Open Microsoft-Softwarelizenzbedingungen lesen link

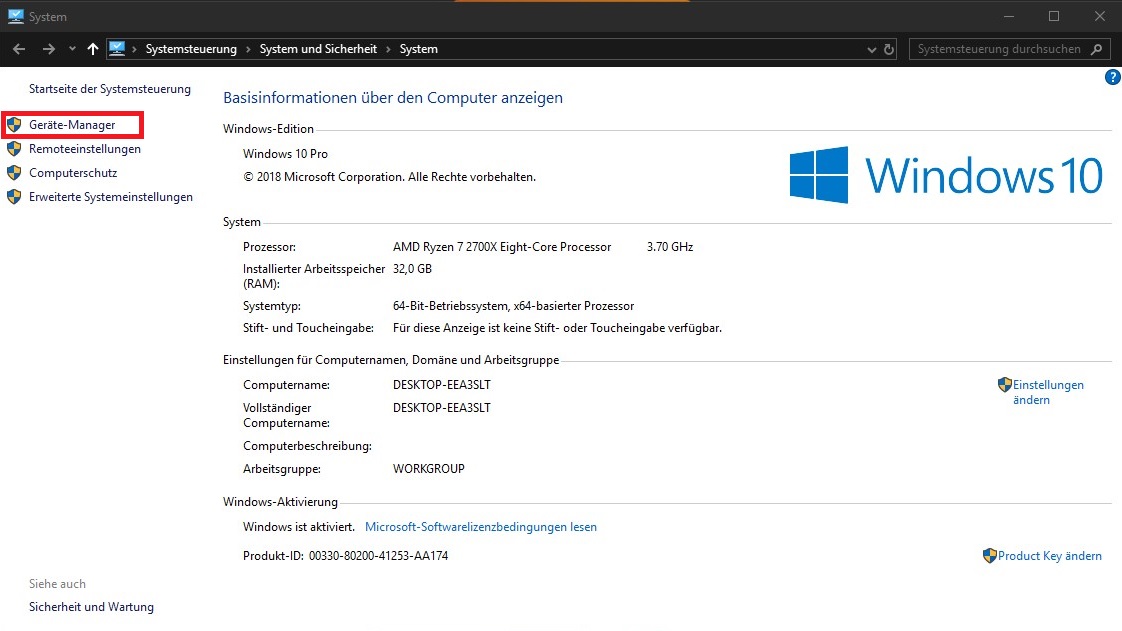tap(481, 527)
